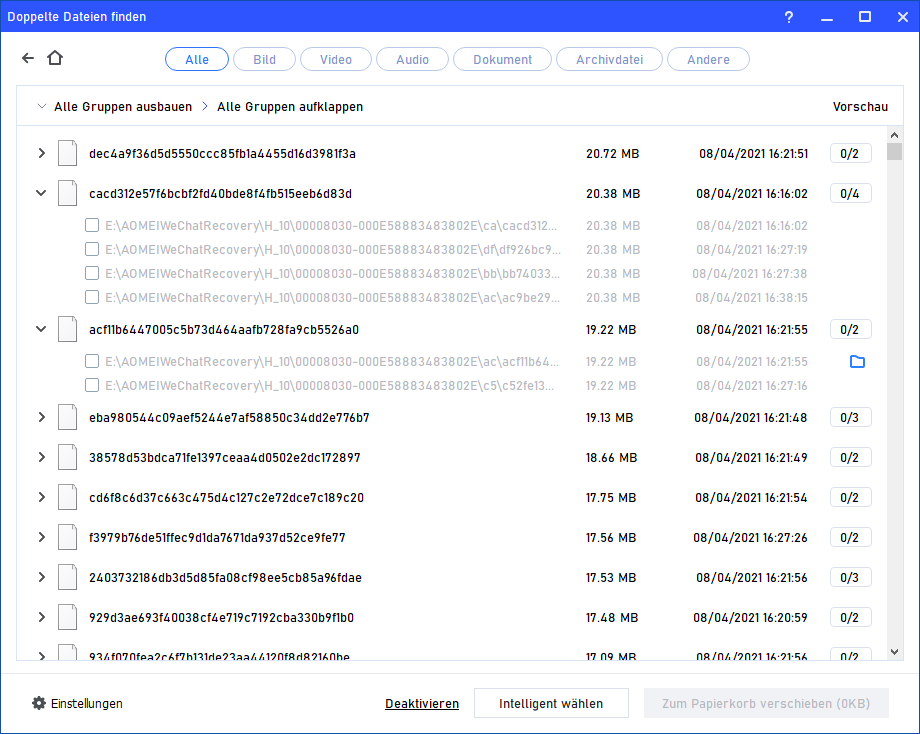Open the window menu dropdown icon in title bar

tap(826, 17)
